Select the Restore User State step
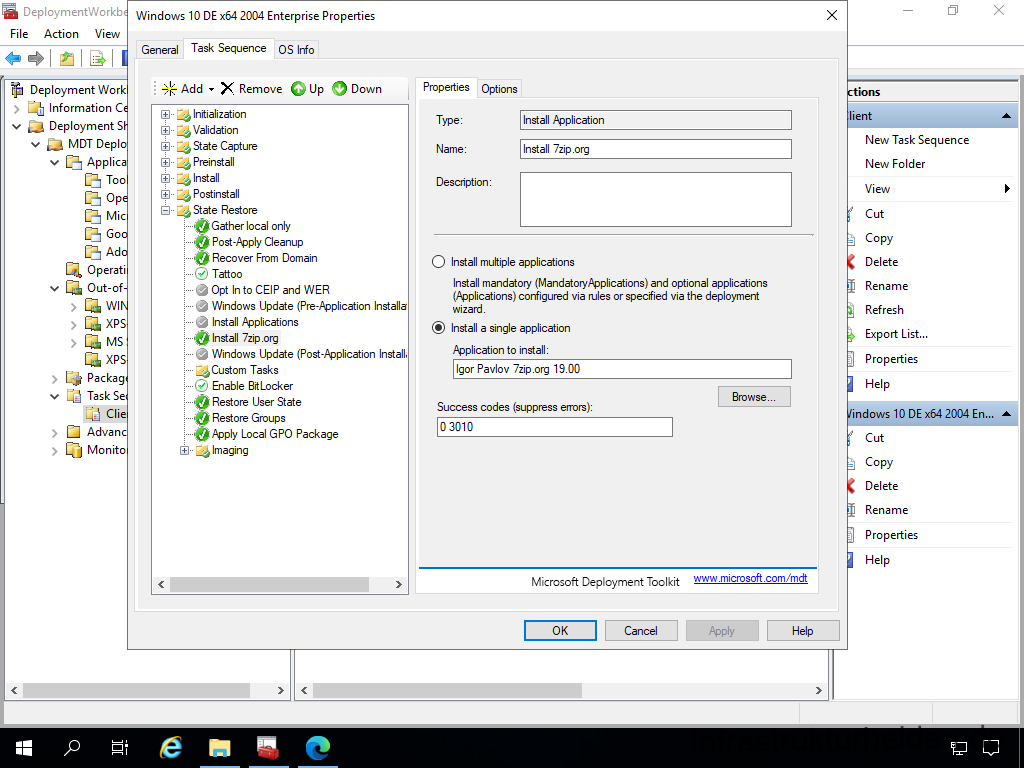1024x768 pixels. [x=257, y=402]
